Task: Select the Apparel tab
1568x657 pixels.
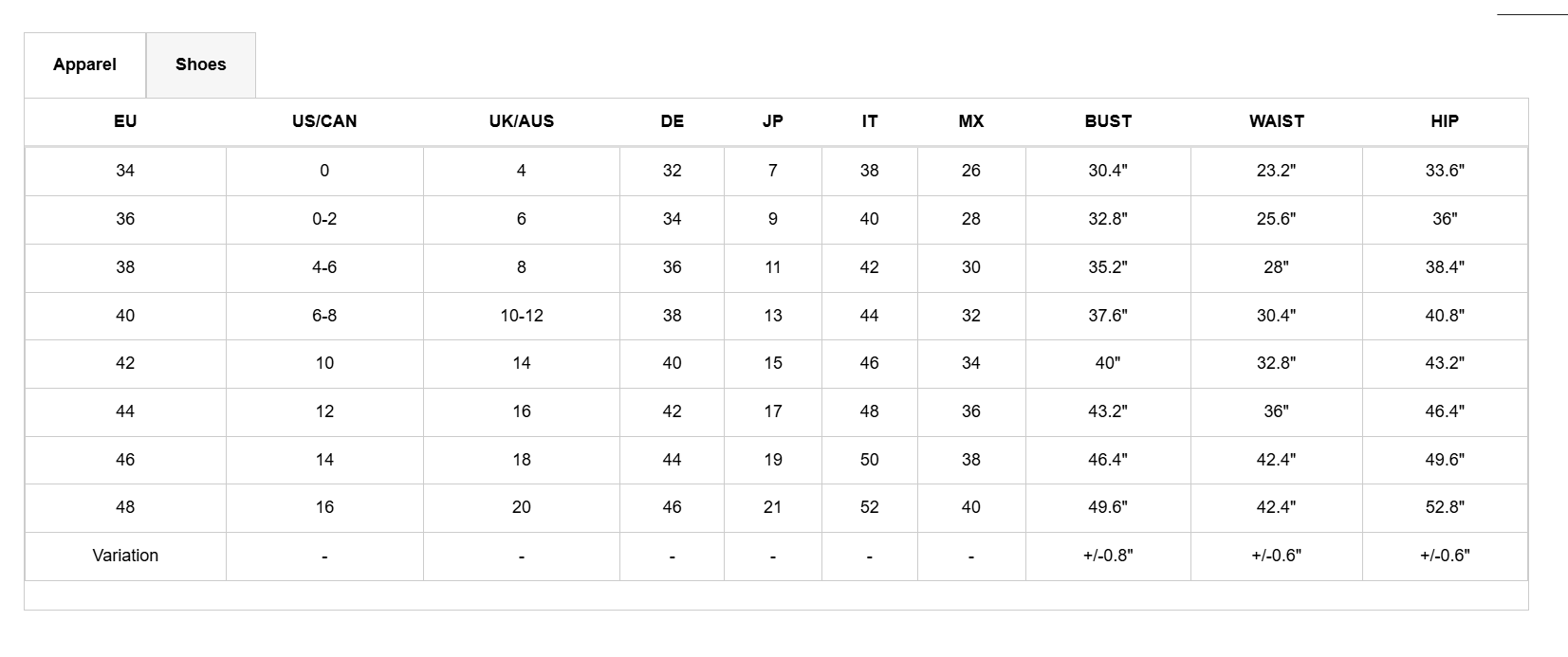Action: point(84,64)
